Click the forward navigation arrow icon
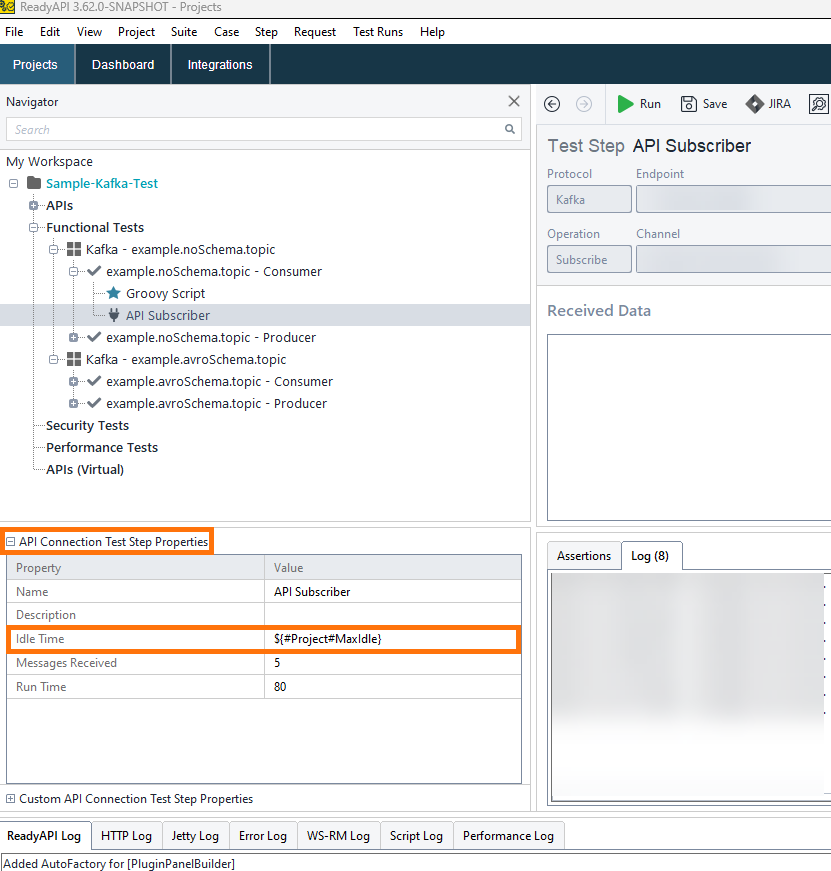This screenshot has height=871, width=831. click(x=584, y=104)
